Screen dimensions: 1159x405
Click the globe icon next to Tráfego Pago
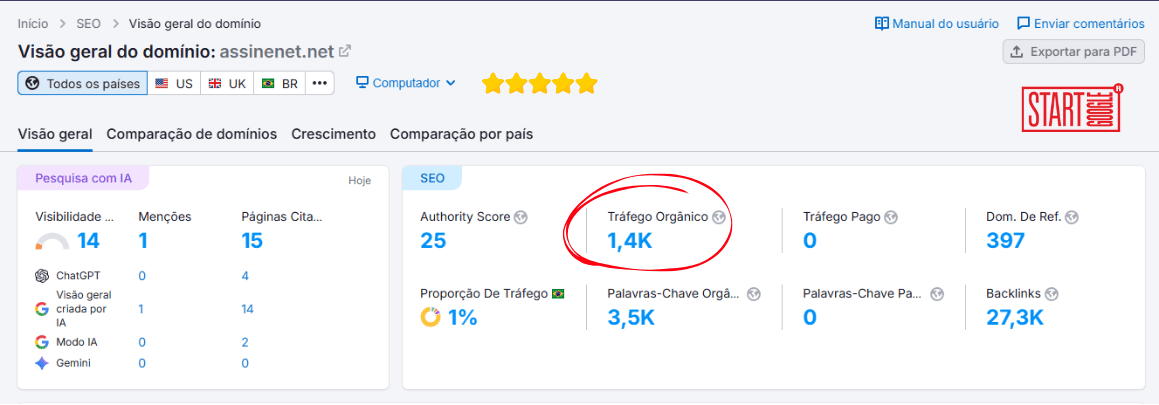tap(891, 217)
